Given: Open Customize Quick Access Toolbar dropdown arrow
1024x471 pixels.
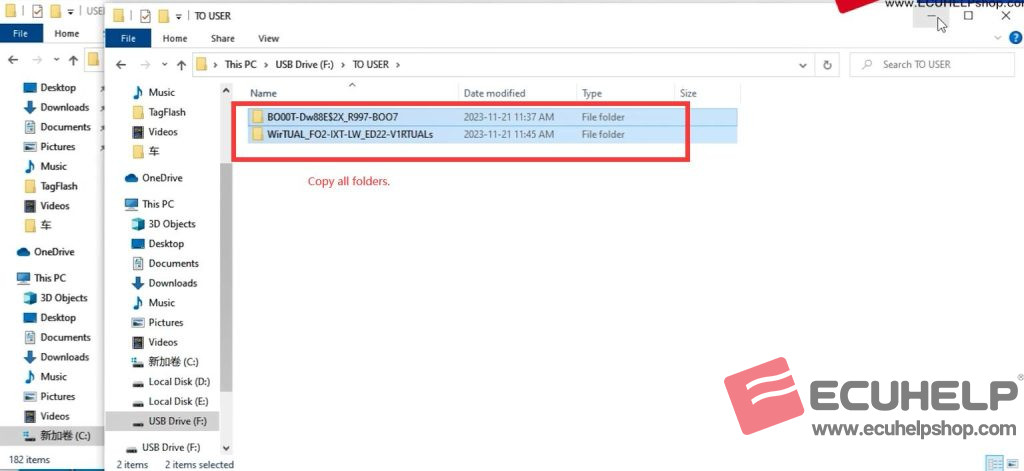Looking at the screenshot, I should point(178,16).
